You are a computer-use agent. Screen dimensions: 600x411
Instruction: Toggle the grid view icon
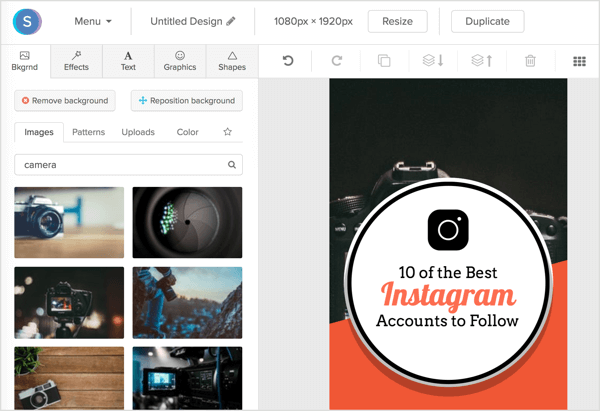click(579, 61)
